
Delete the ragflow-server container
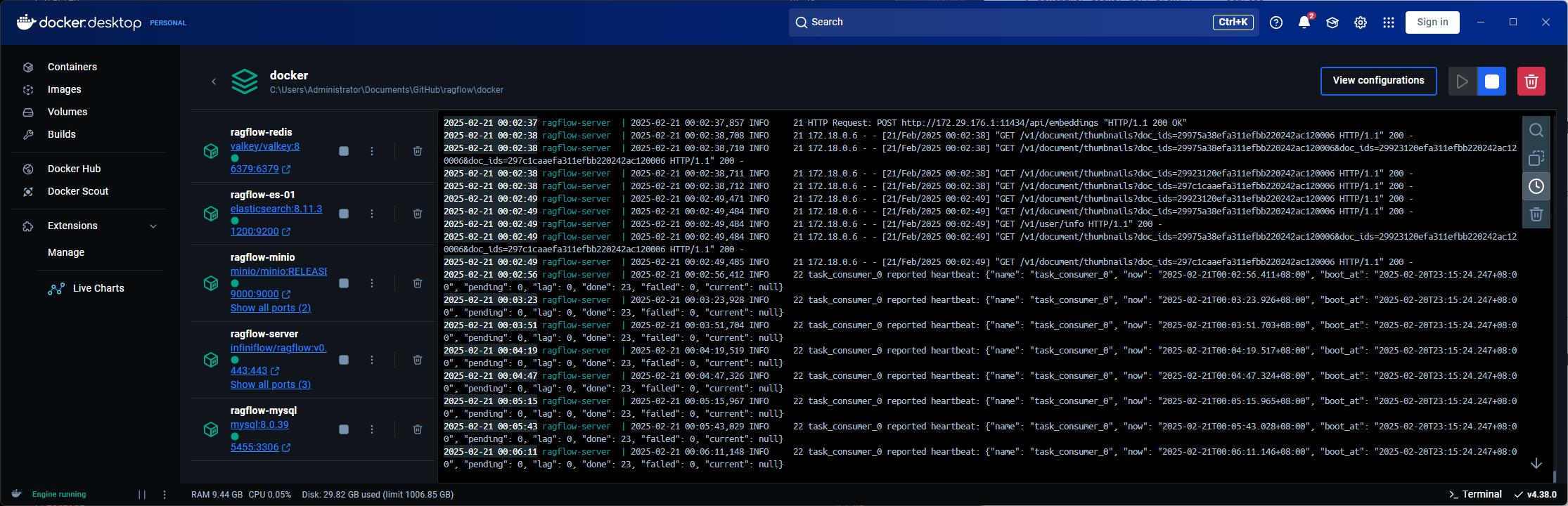point(418,360)
